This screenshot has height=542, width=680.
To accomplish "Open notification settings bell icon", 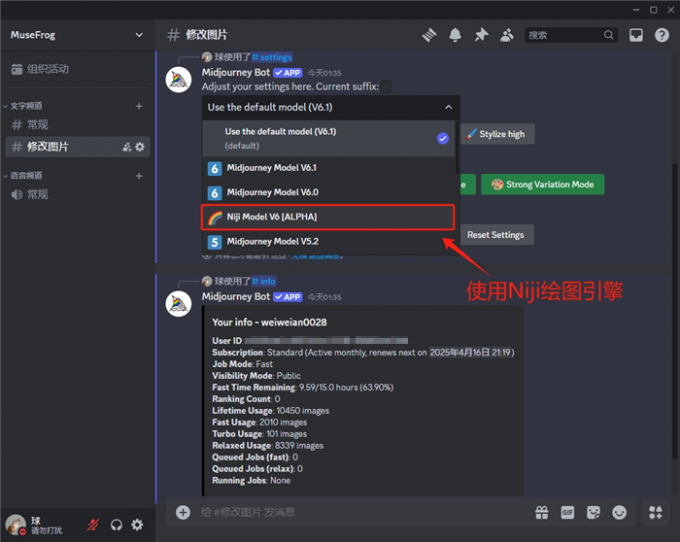I will (455, 35).
